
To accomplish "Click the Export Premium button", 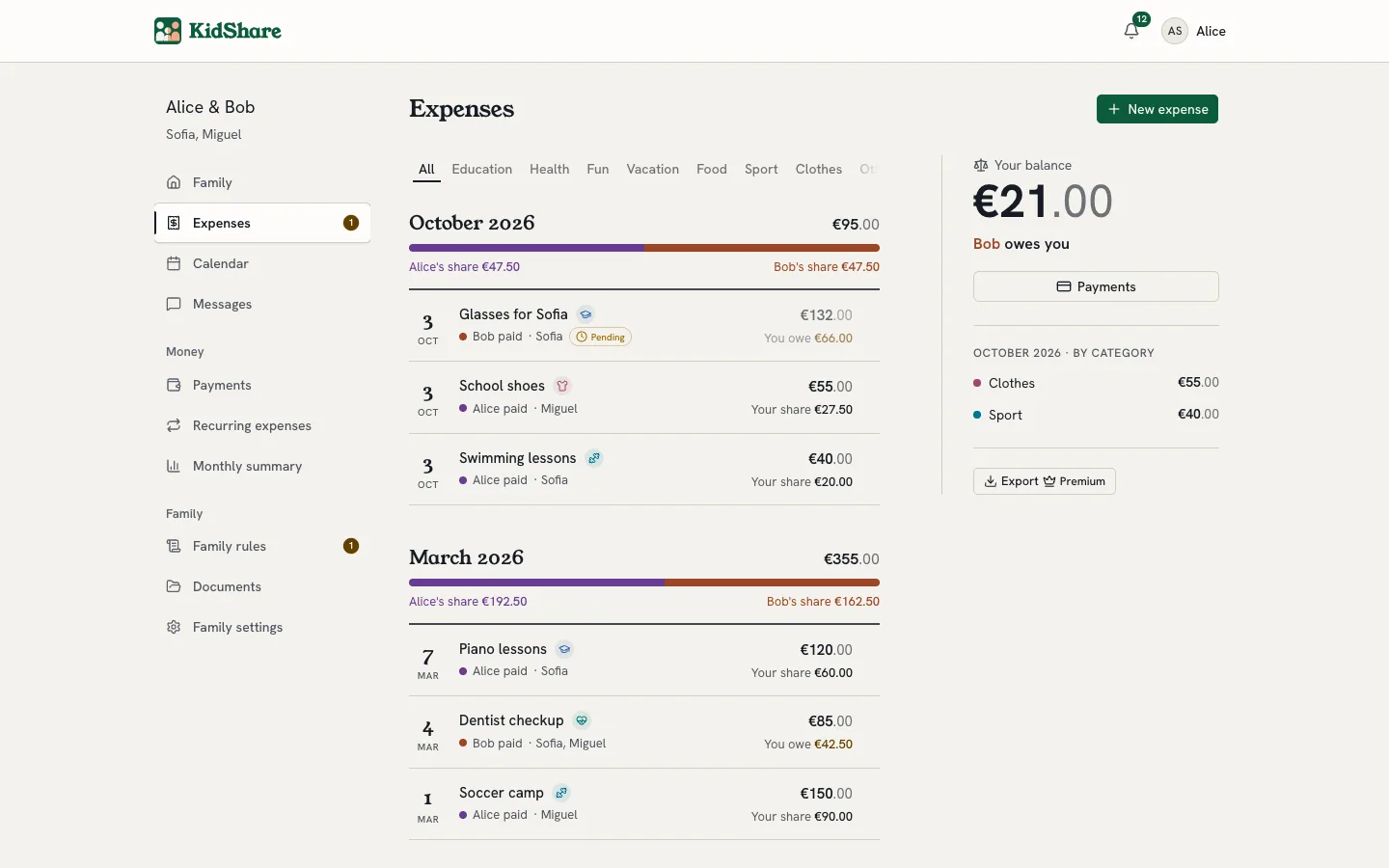I will point(1045,481).
